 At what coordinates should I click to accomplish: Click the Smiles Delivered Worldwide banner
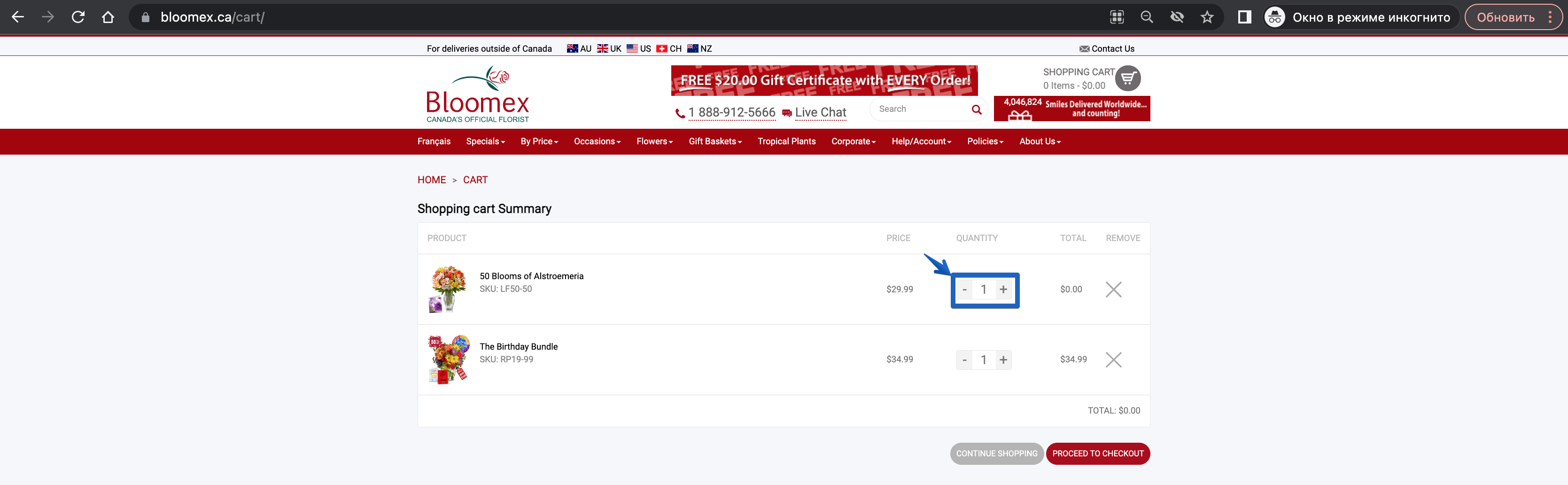pyautogui.click(x=1072, y=109)
